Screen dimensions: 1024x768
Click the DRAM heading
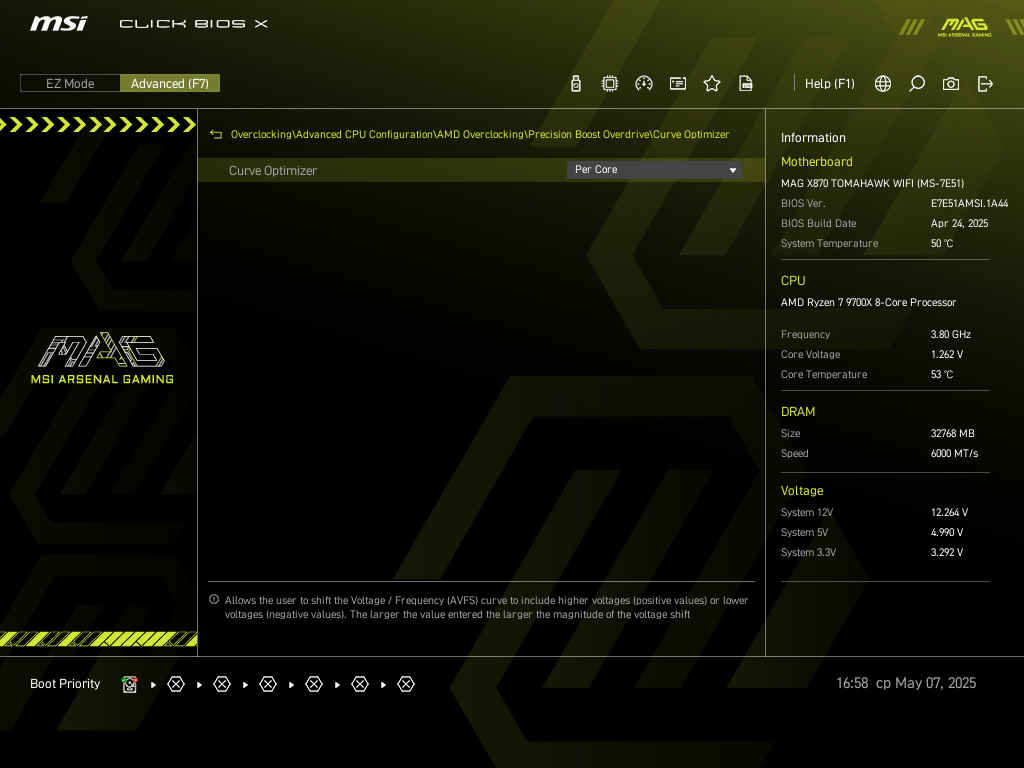point(798,412)
